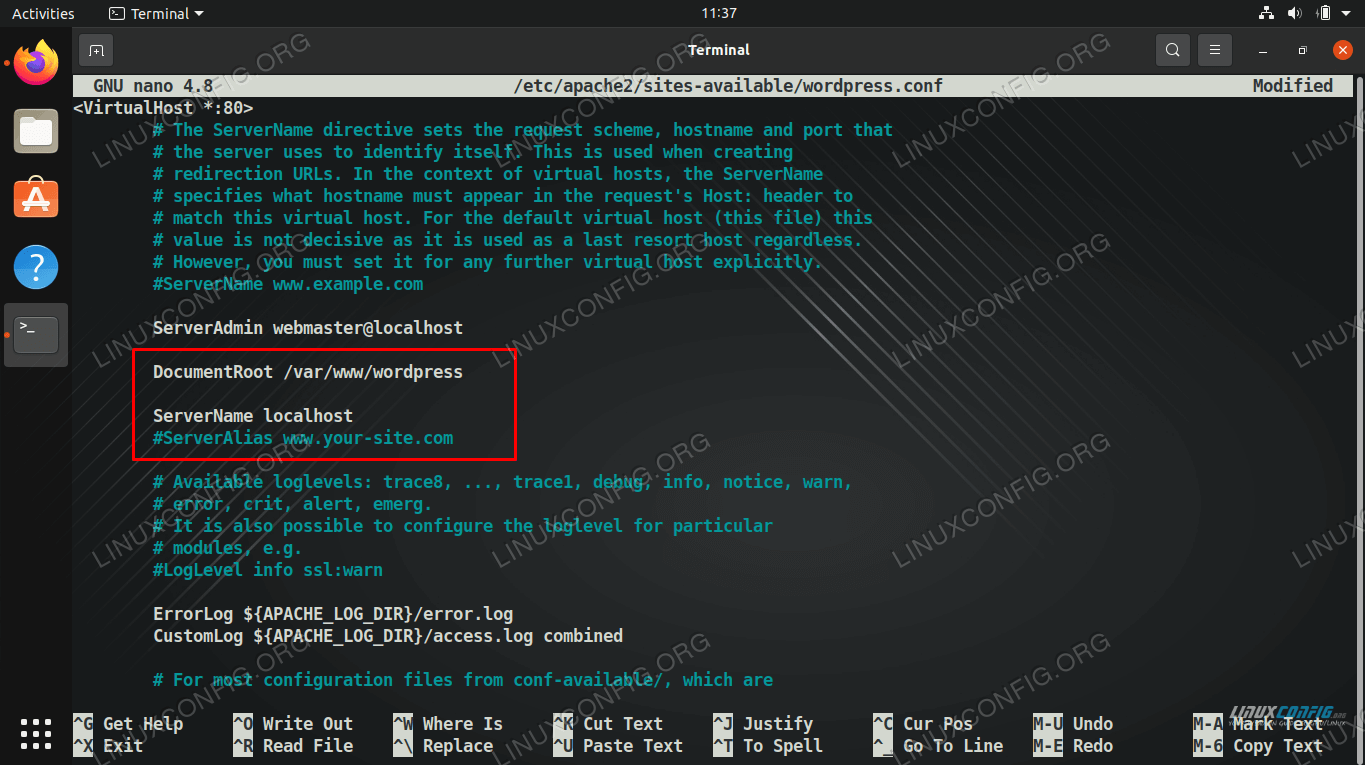Click the ServerAdmin webmaster@localhost line
1365x765 pixels.
coord(308,328)
